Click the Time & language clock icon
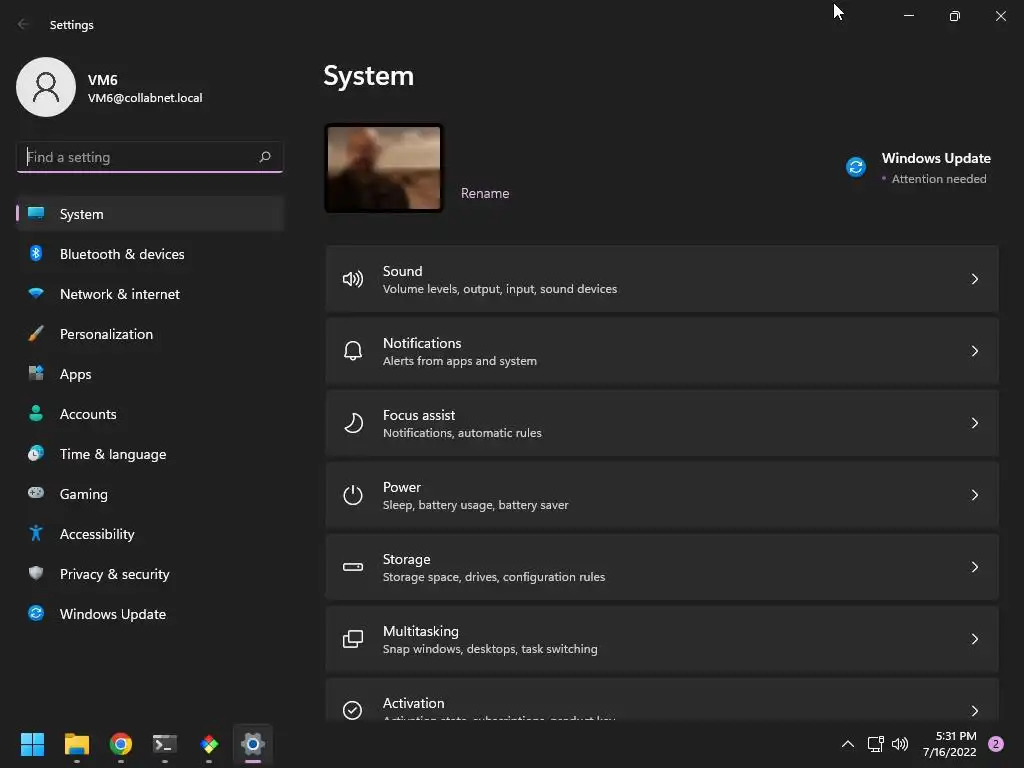This screenshot has height=768, width=1024. [36, 453]
